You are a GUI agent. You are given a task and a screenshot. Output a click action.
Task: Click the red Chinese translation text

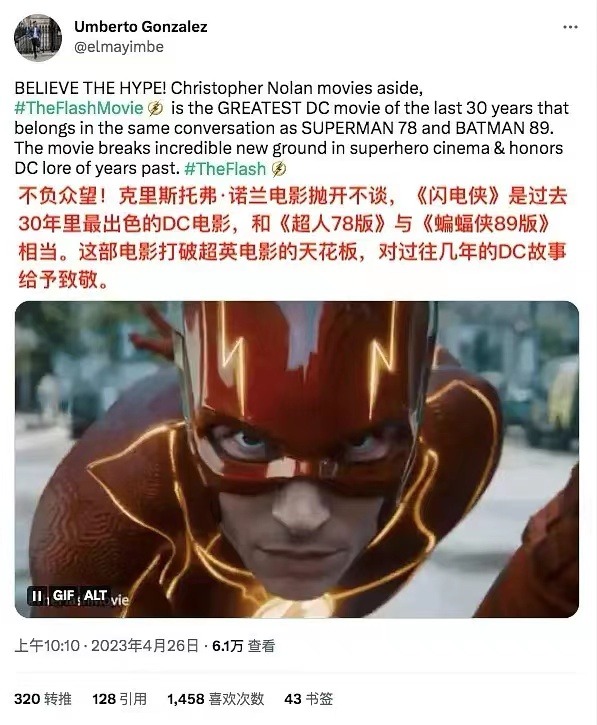[293, 238]
